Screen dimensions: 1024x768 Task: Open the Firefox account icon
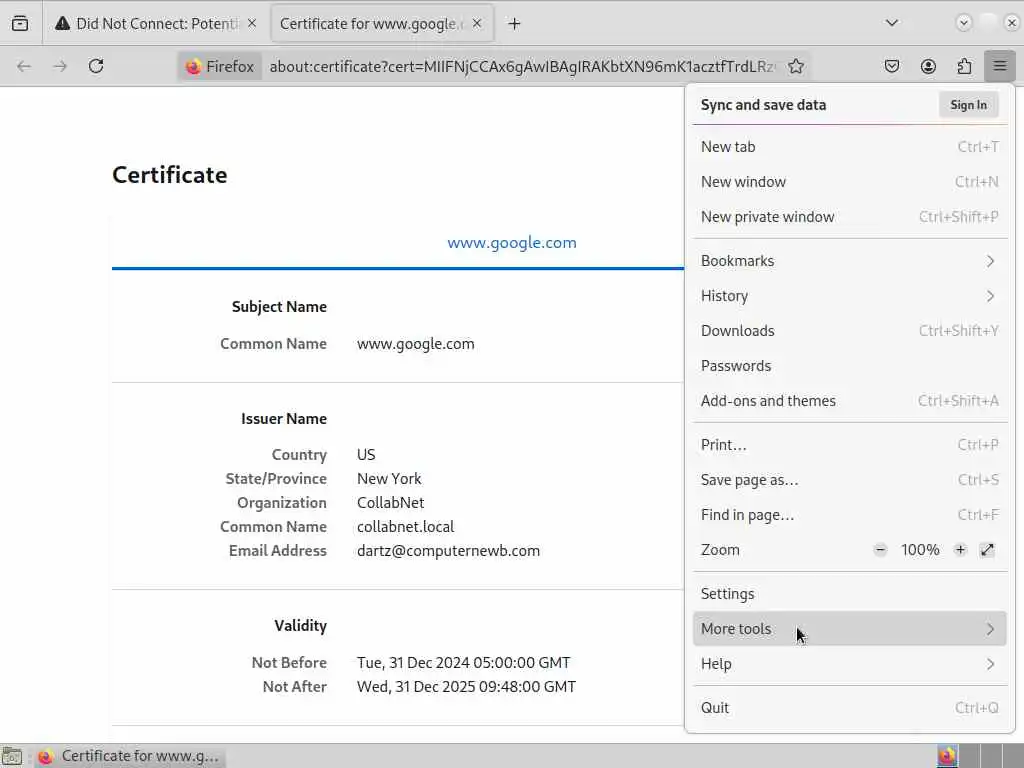tap(928, 66)
